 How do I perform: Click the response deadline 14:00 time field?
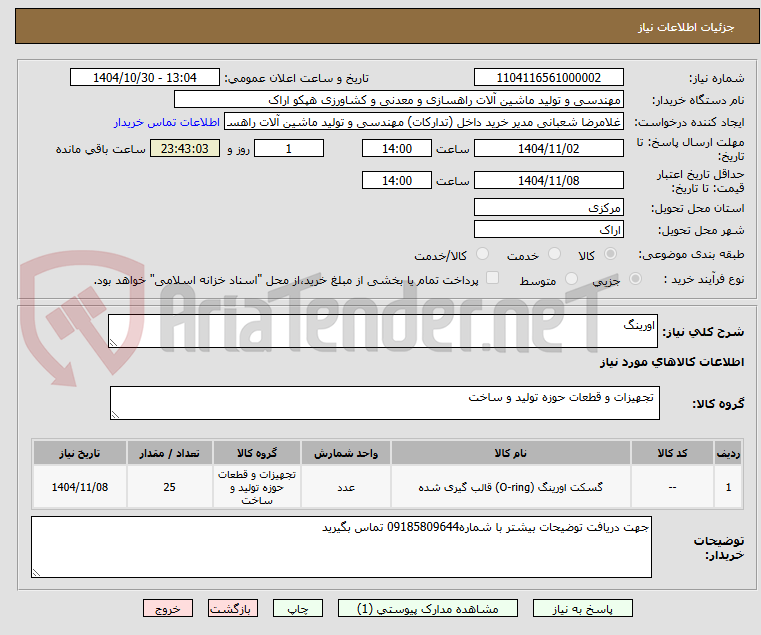tap(397, 149)
